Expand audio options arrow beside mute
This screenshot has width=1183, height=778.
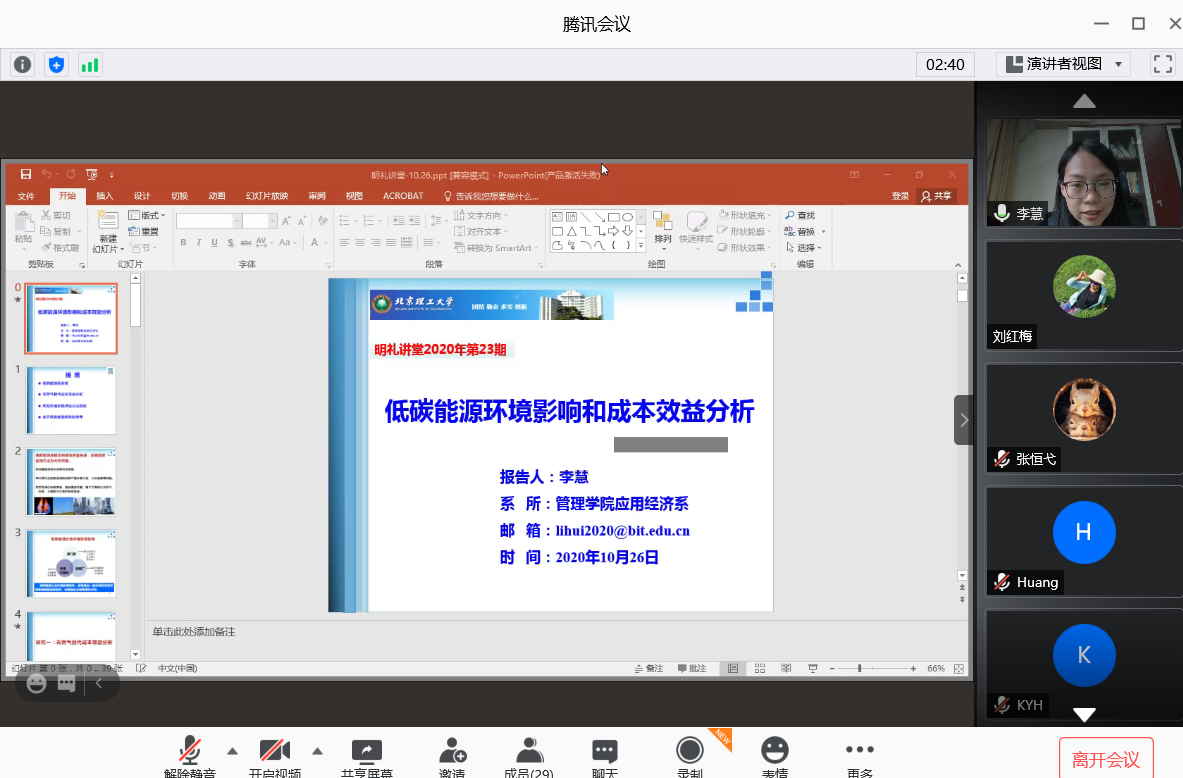pyautogui.click(x=232, y=751)
